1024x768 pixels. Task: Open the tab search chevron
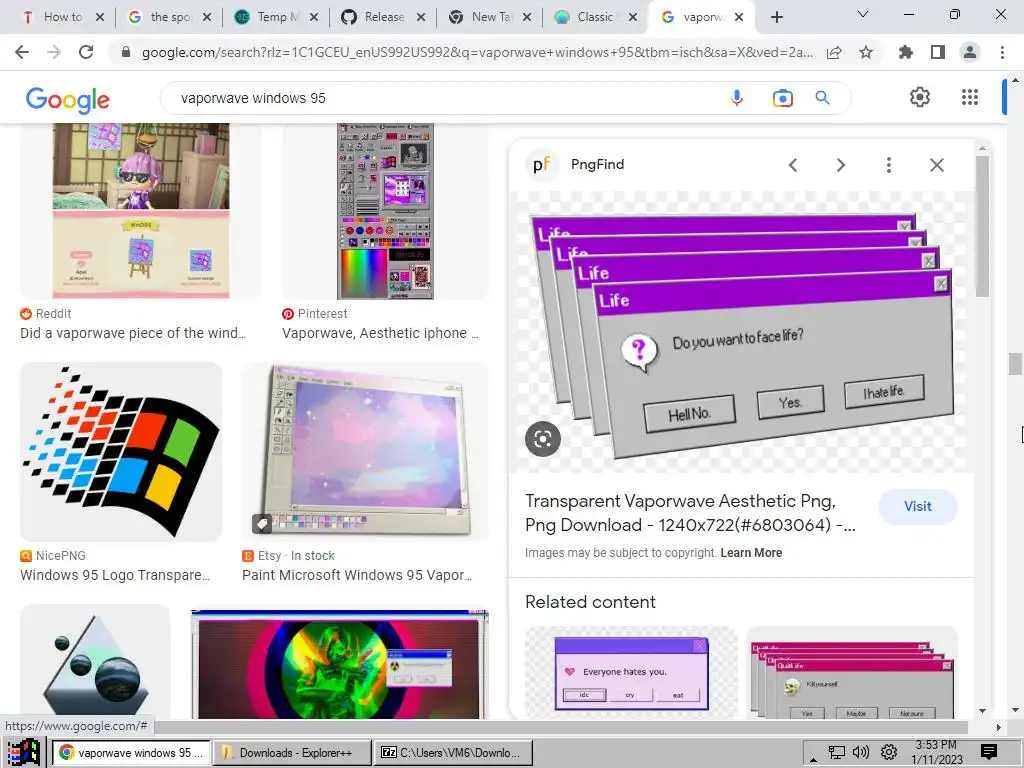click(863, 14)
